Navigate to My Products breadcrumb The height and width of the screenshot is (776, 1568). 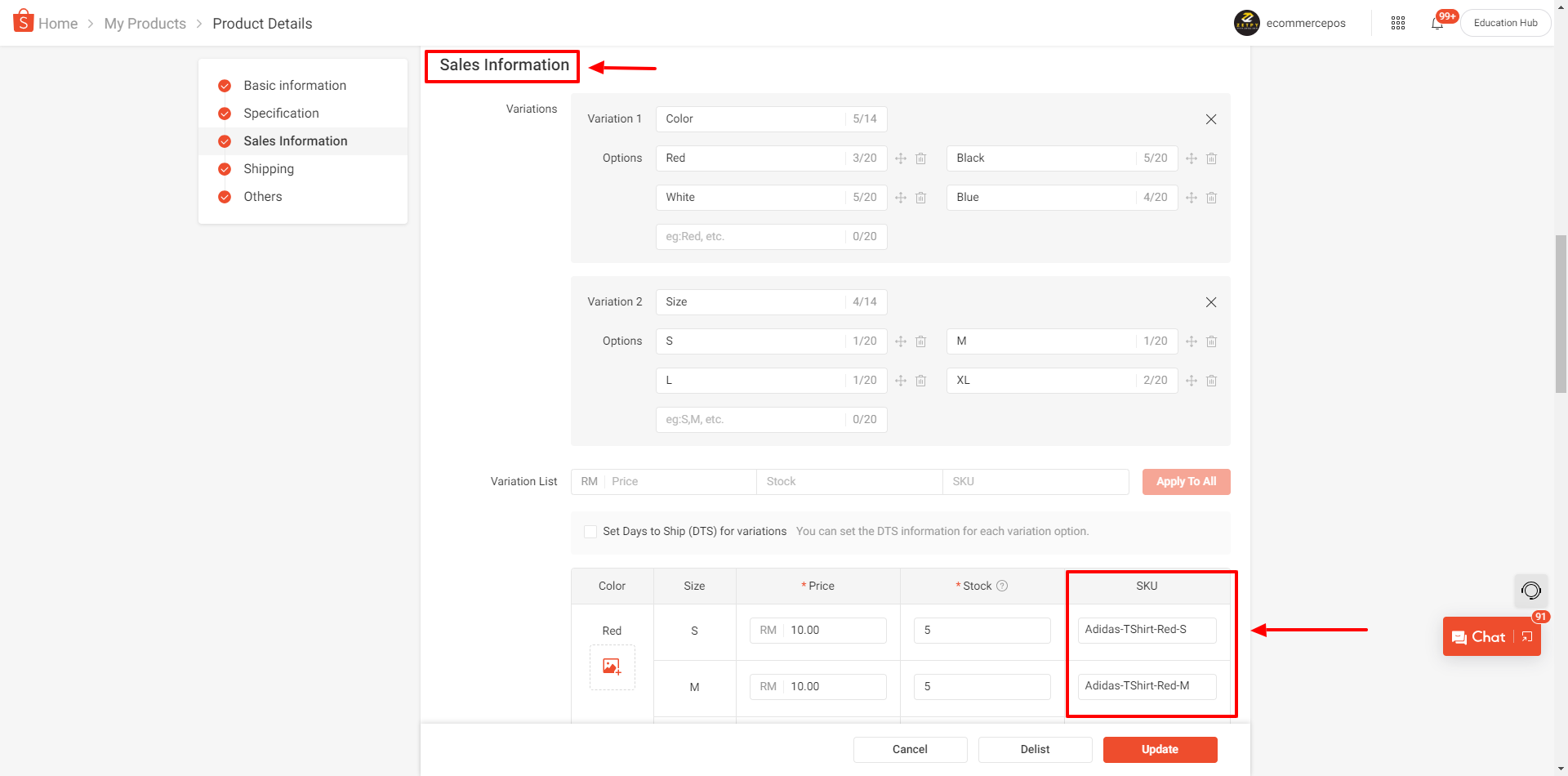coord(145,24)
